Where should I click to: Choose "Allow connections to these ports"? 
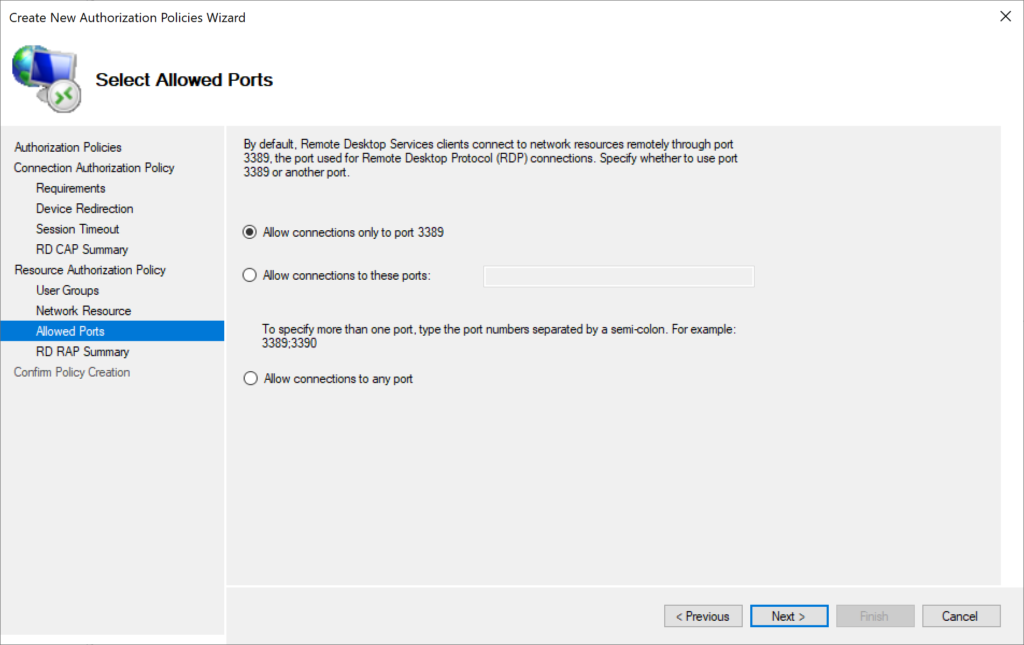click(250, 274)
